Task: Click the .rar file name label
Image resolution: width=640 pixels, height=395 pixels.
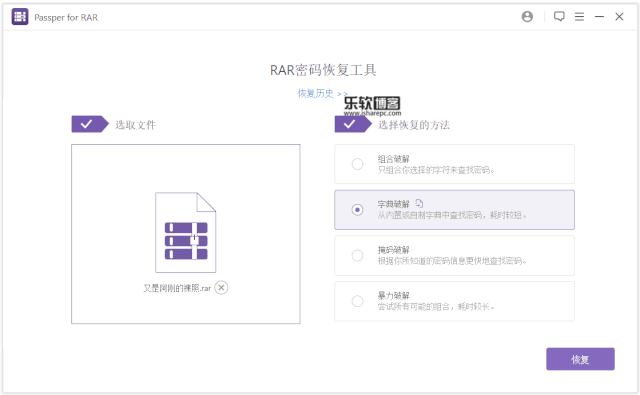Action: tap(177, 288)
